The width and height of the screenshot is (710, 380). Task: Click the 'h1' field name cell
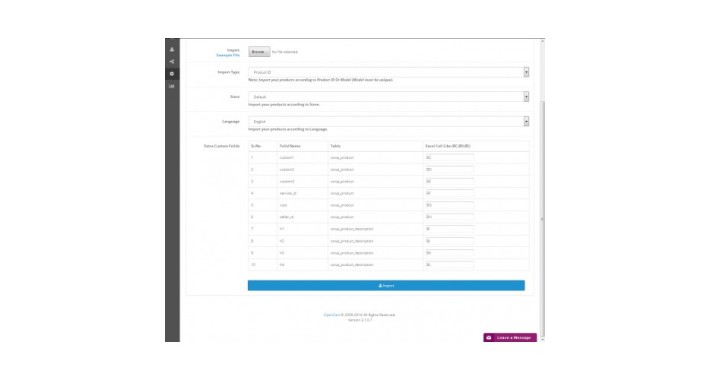tap(302, 229)
